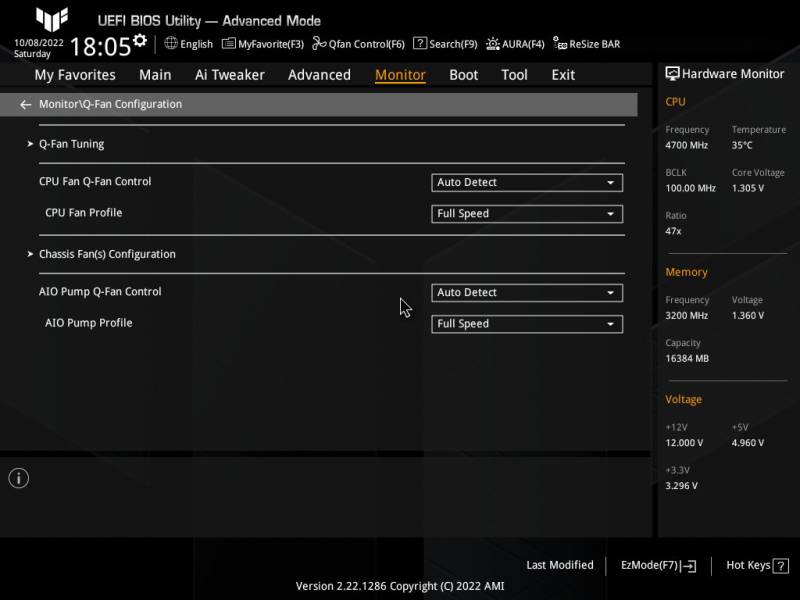Open CPU Fan Profile dropdown

click(527, 214)
